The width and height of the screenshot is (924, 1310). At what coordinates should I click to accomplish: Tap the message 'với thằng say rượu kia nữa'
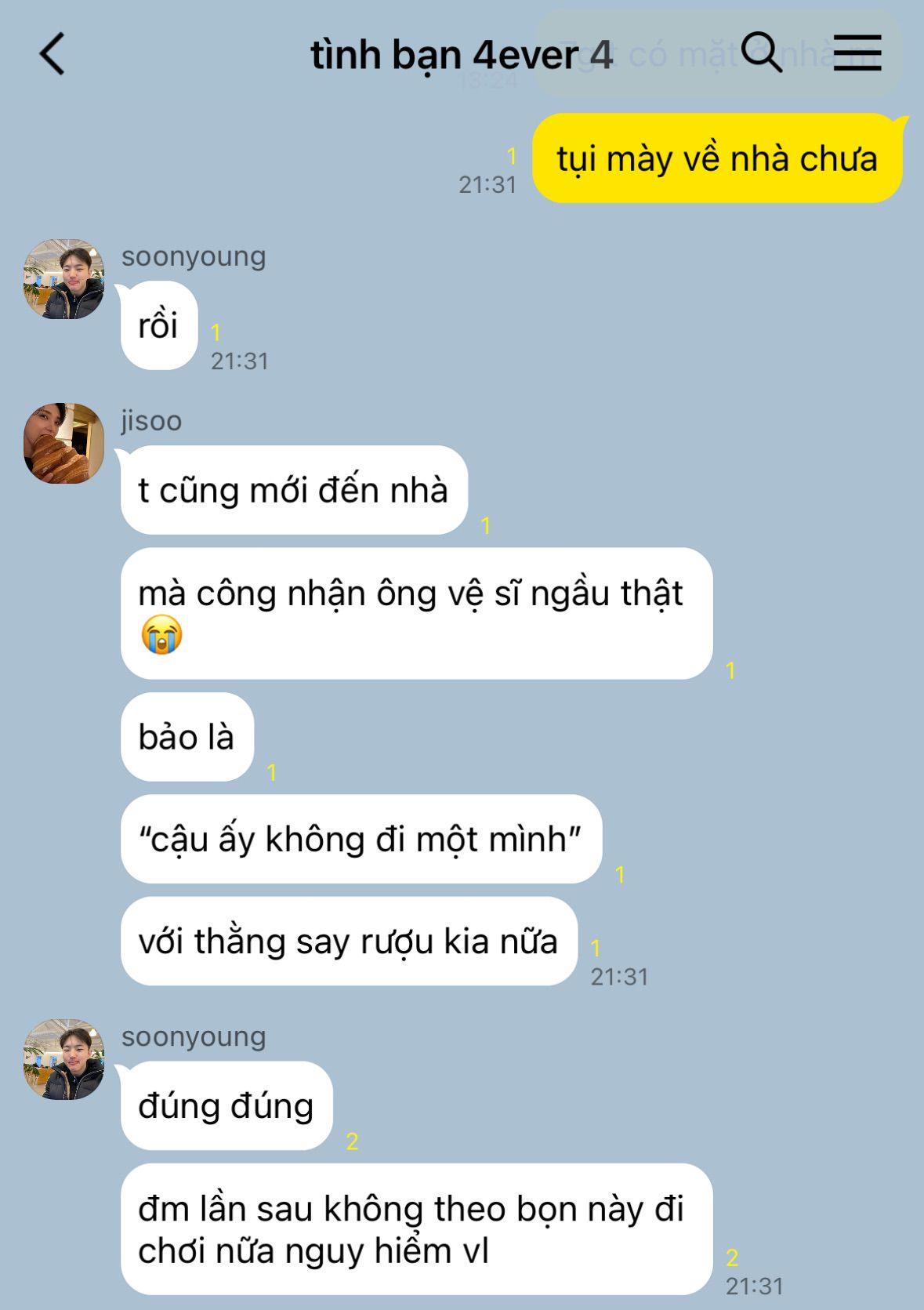349,941
